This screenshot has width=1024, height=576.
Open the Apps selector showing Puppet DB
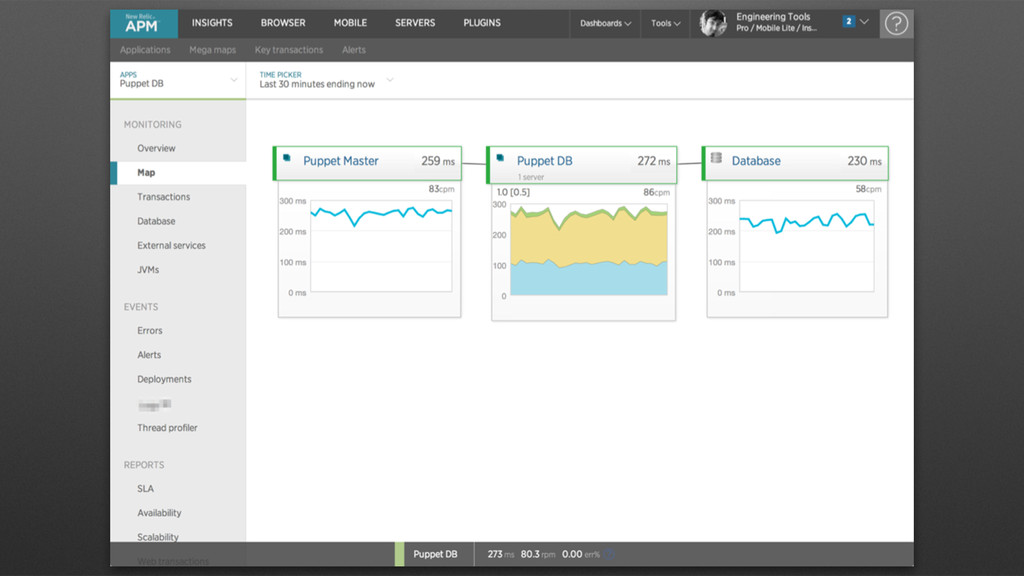(x=178, y=80)
